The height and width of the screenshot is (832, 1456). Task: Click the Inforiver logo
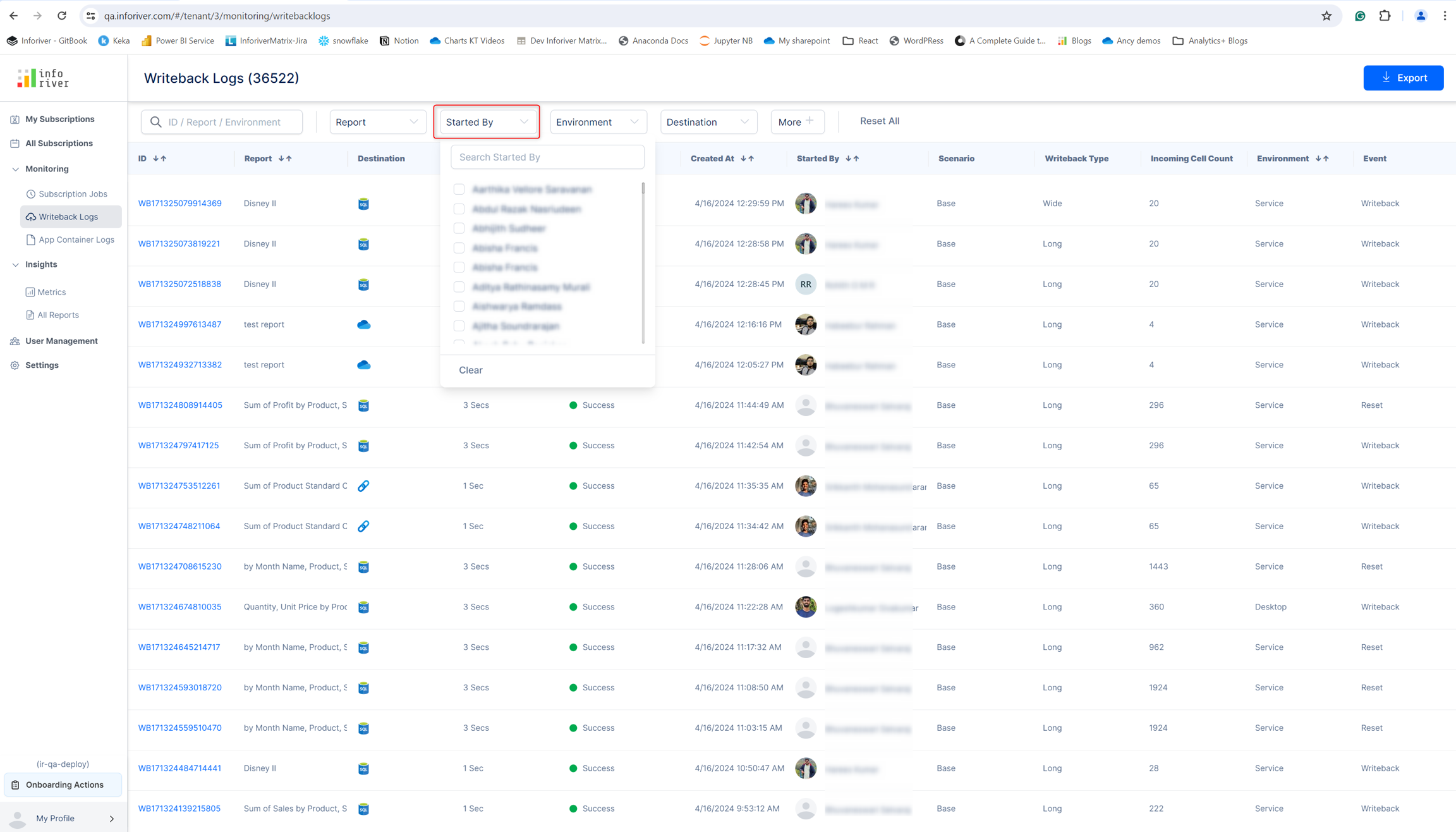coord(43,78)
